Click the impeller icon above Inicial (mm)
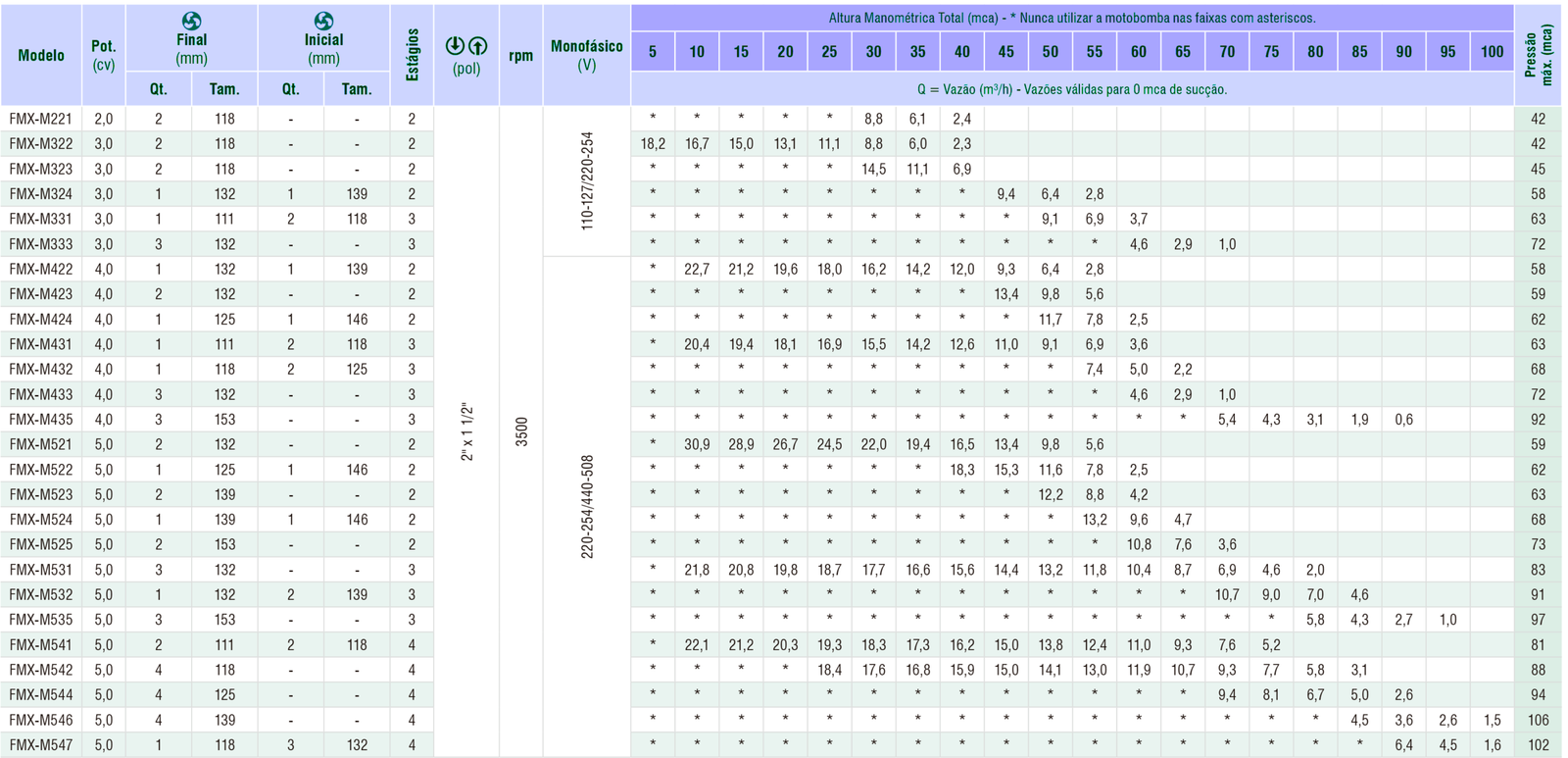Screen dimensions: 1568x758 [x=323, y=21]
